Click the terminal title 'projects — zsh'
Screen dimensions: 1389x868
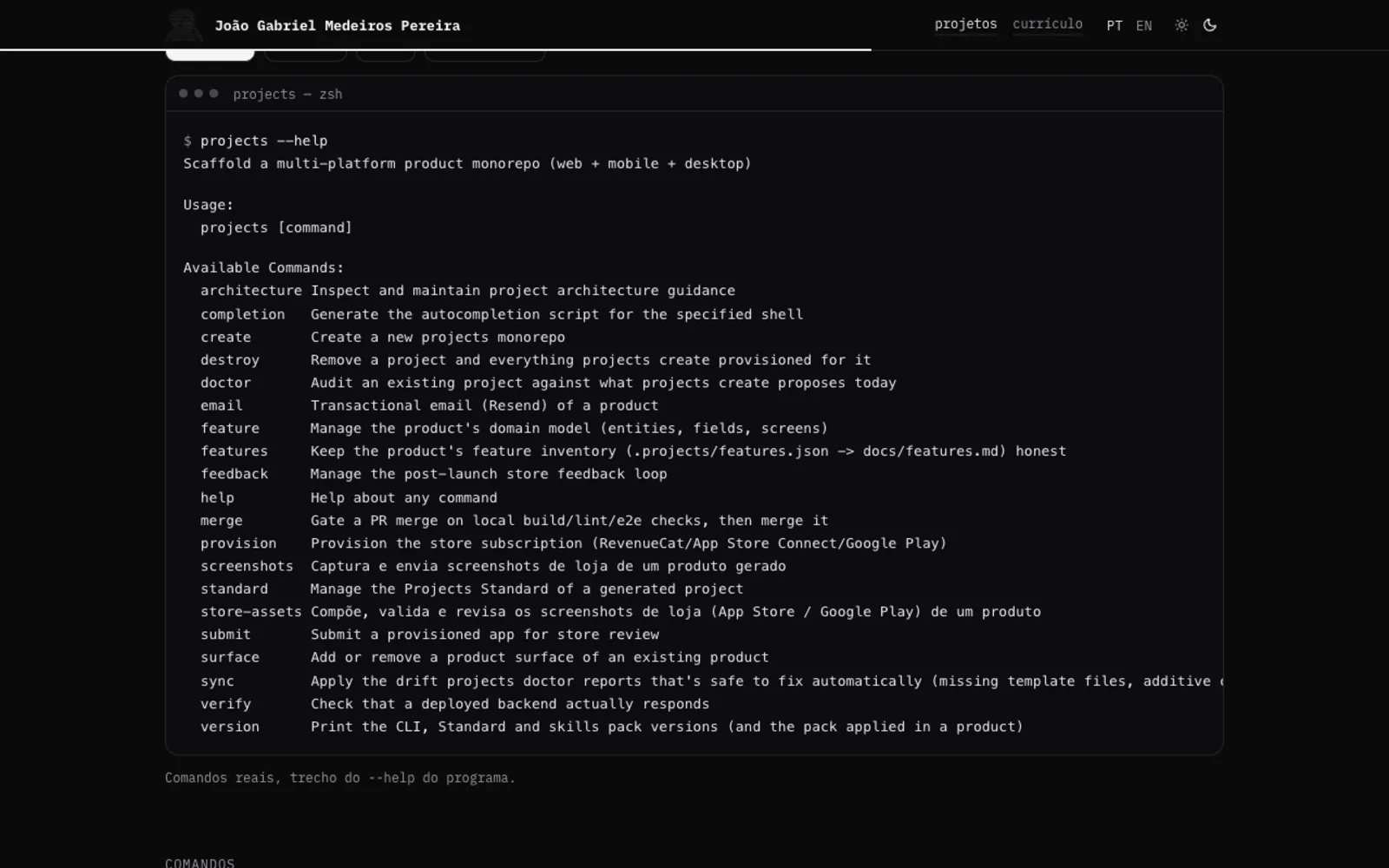(287, 94)
